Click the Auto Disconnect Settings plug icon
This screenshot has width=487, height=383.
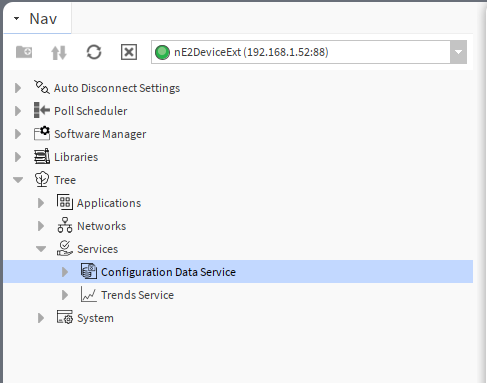point(42,87)
